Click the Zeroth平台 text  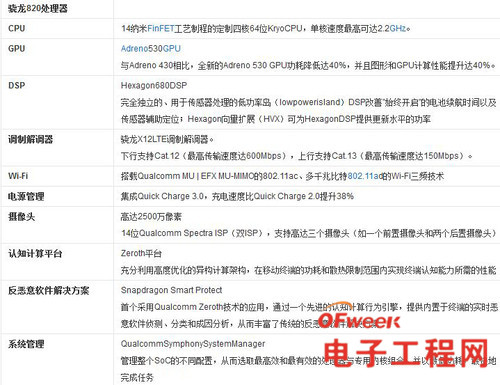tap(141, 253)
